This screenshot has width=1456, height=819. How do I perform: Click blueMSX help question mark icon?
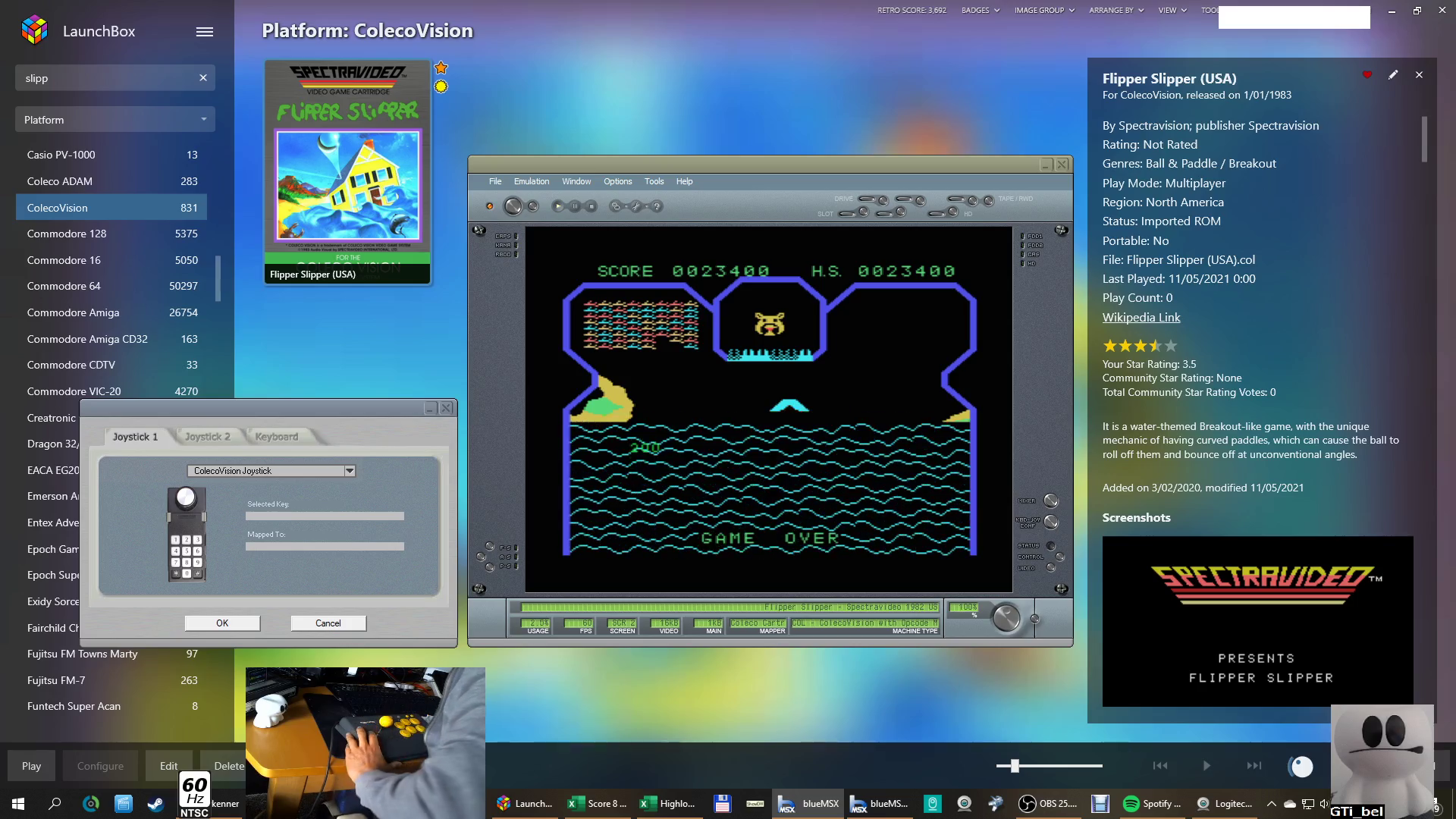[x=657, y=206]
